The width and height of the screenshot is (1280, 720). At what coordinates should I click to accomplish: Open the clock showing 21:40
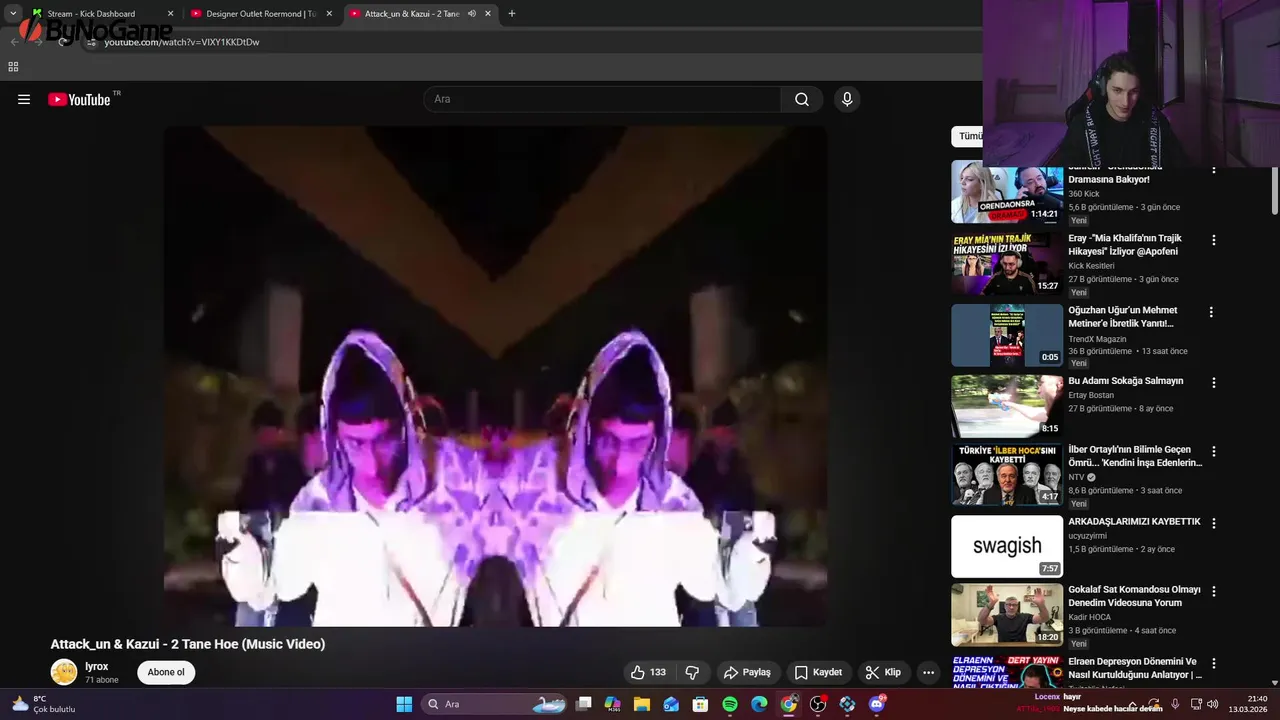pos(1250,704)
